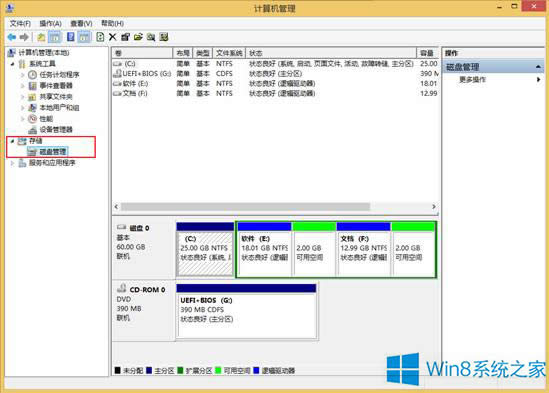This screenshot has width=549, height=393.
Task: Click the Forward arrow in toolbar
Action: [24, 37]
